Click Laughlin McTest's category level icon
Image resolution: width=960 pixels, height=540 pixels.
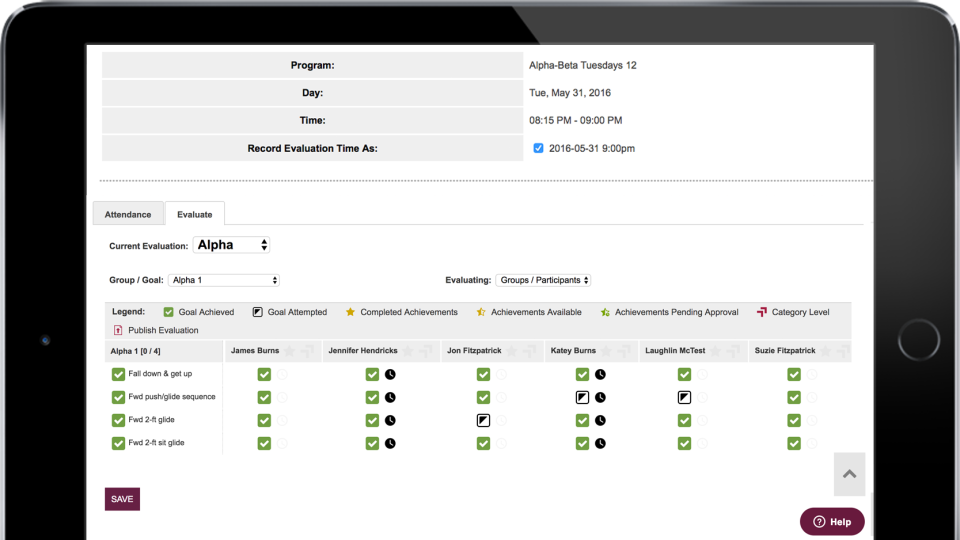click(733, 351)
